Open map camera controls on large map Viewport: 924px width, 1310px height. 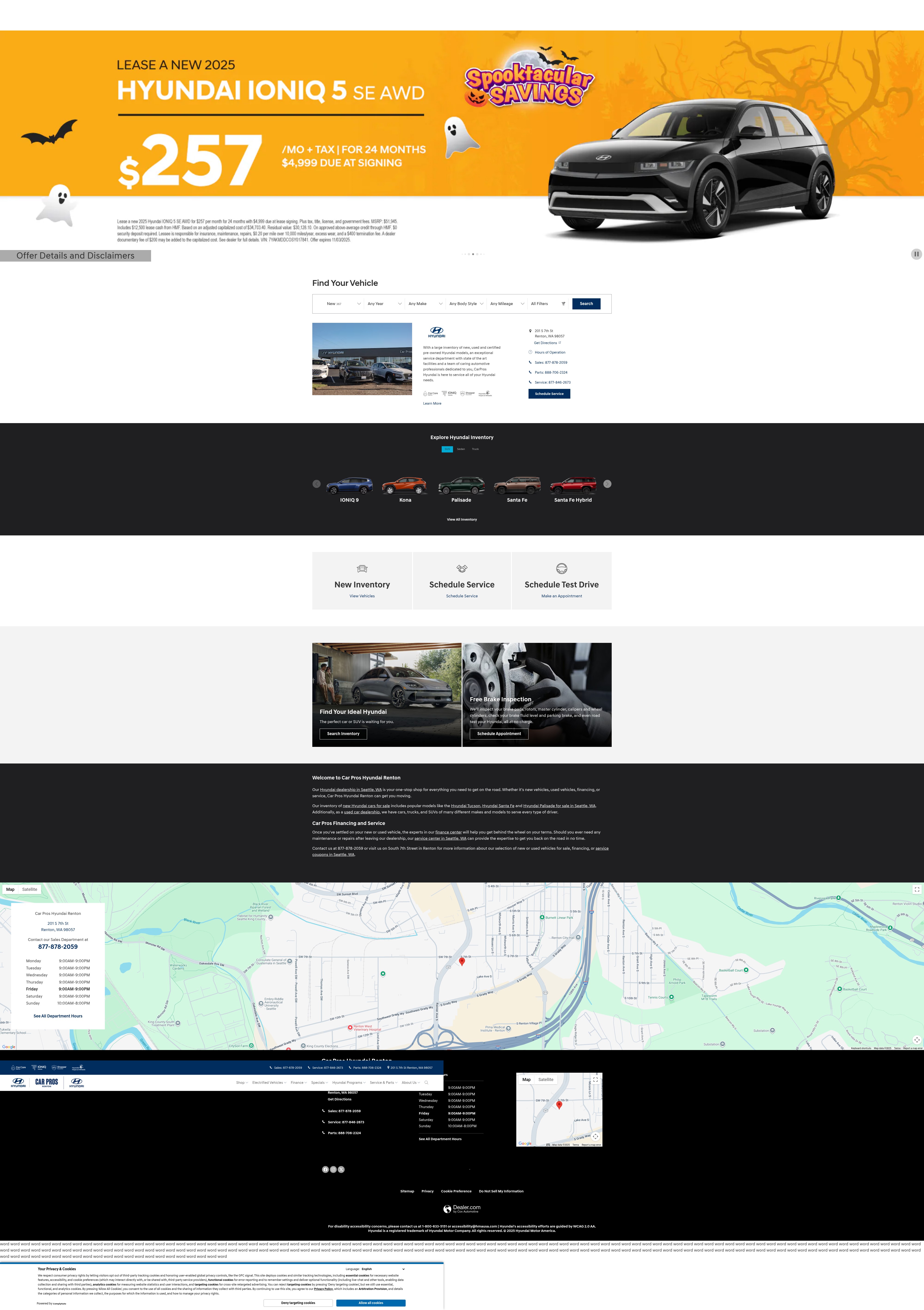pyautogui.click(x=917, y=1040)
